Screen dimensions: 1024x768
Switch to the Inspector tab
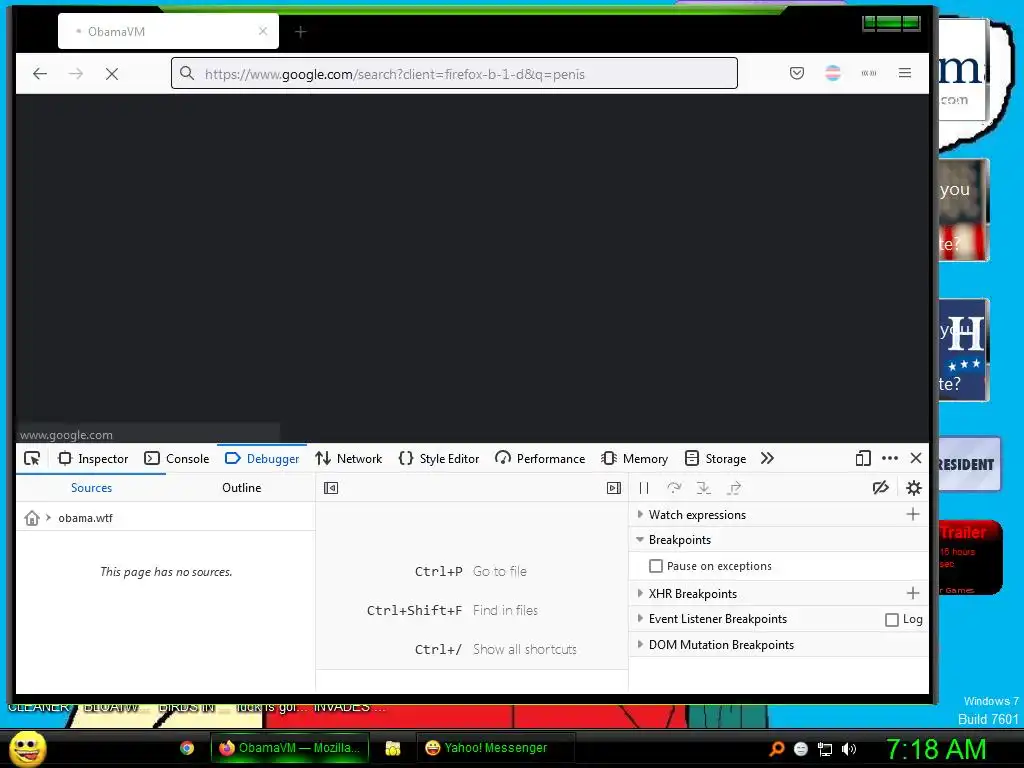tap(93, 458)
